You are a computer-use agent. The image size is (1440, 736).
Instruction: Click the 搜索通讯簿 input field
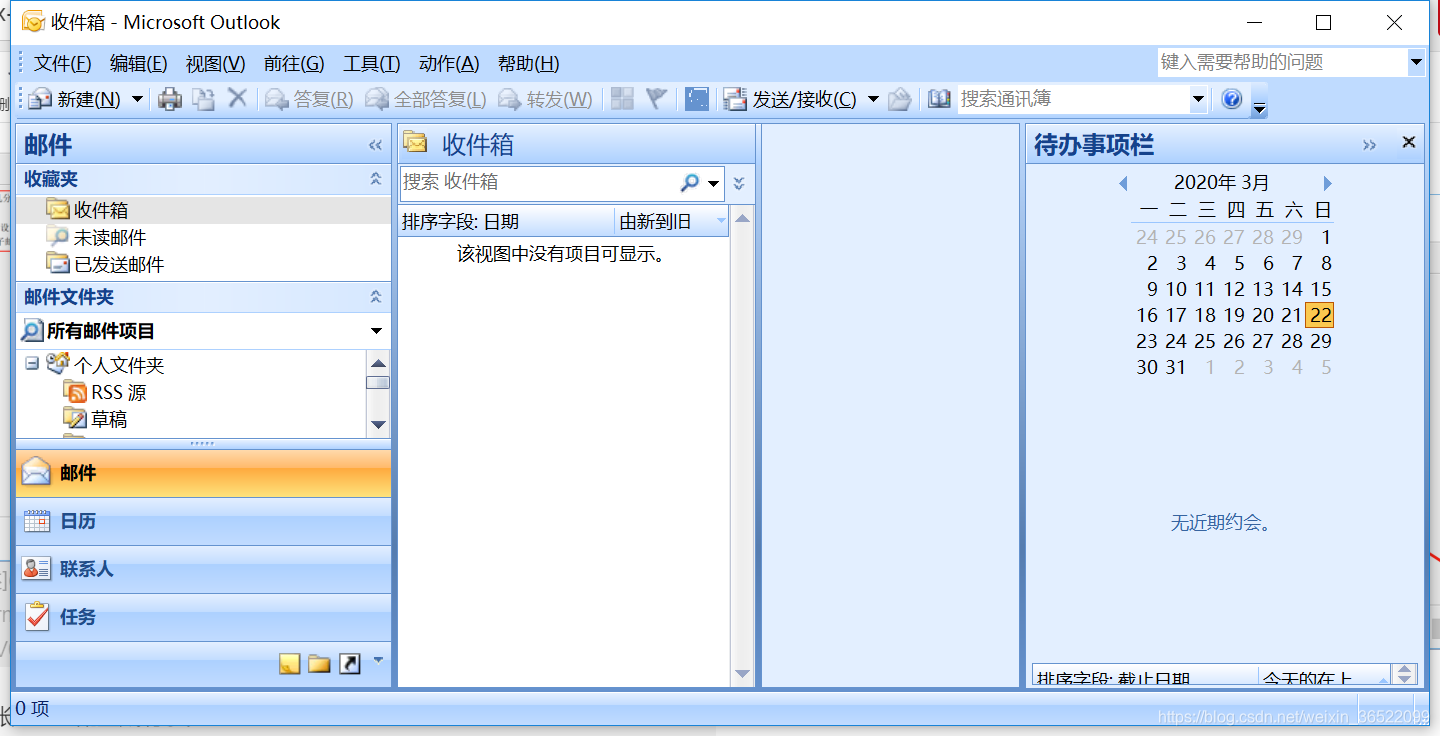(x=1073, y=99)
